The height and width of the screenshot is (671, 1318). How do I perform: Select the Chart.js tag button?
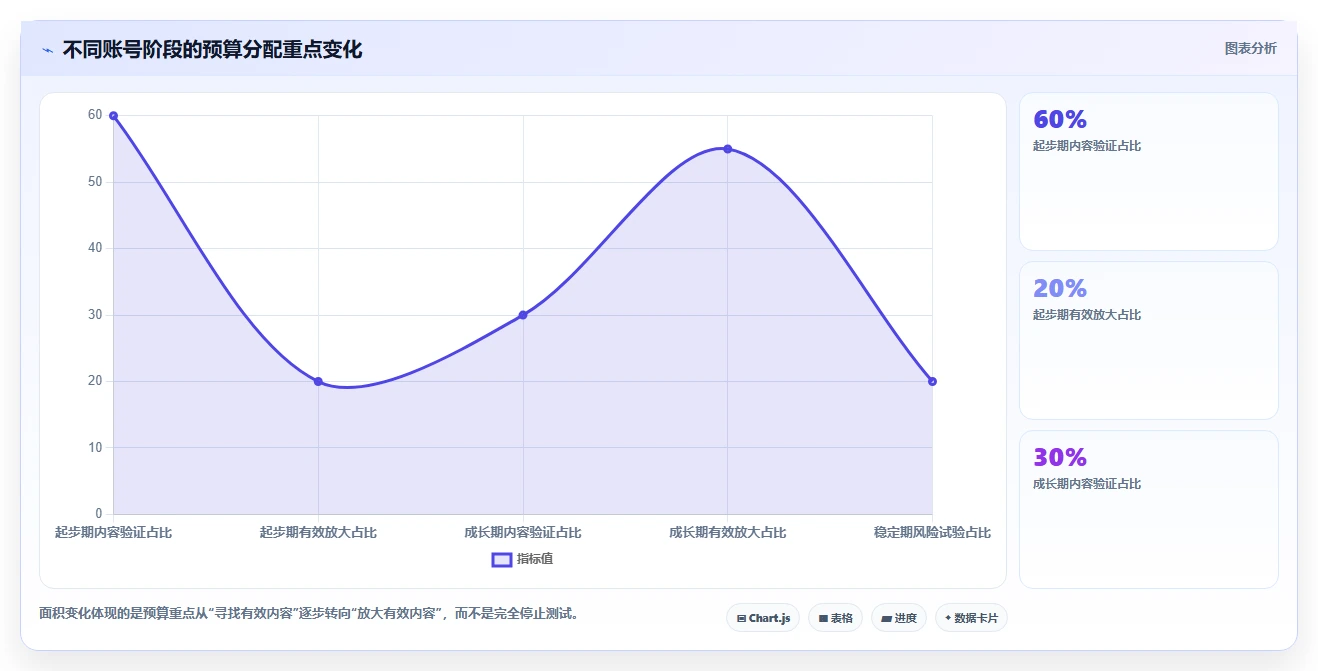pos(763,618)
